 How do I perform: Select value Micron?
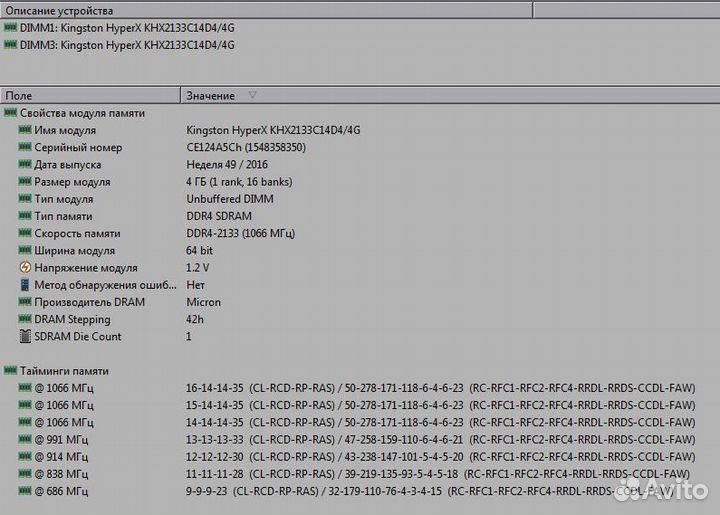click(203, 302)
